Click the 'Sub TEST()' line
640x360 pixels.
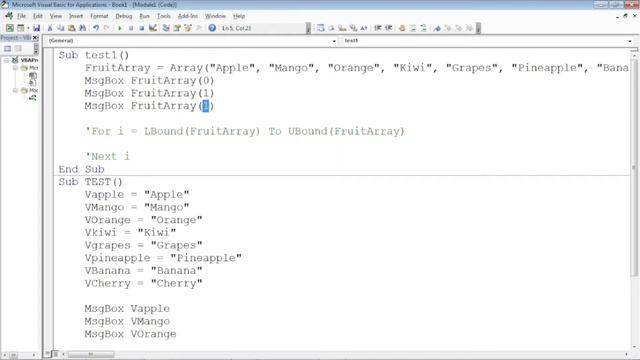tap(90, 182)
